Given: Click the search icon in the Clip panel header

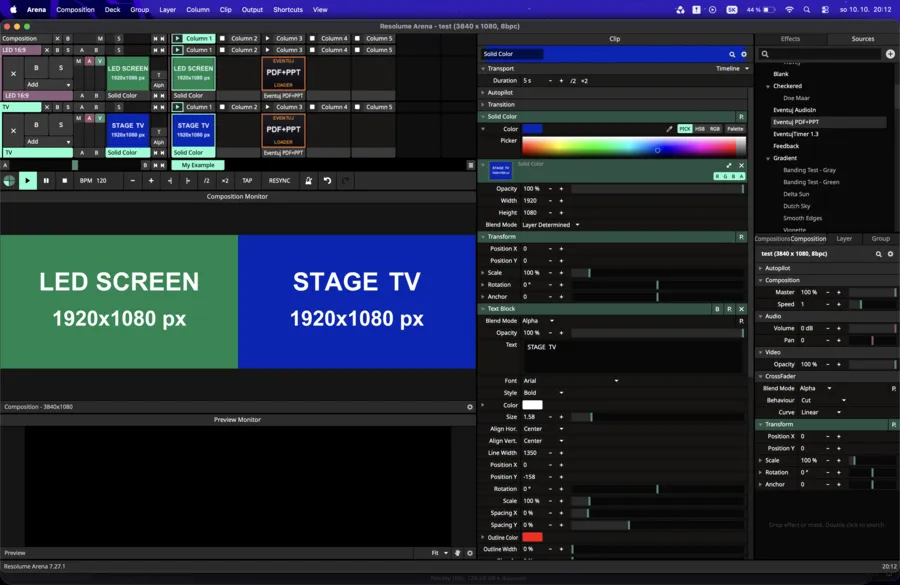Looking at the screenshot, I should coord(732,55).
